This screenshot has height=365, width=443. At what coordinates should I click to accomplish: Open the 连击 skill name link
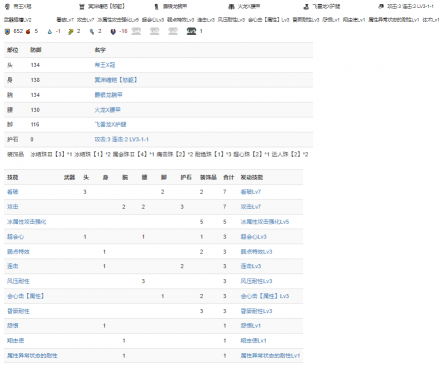click(13, 266)
